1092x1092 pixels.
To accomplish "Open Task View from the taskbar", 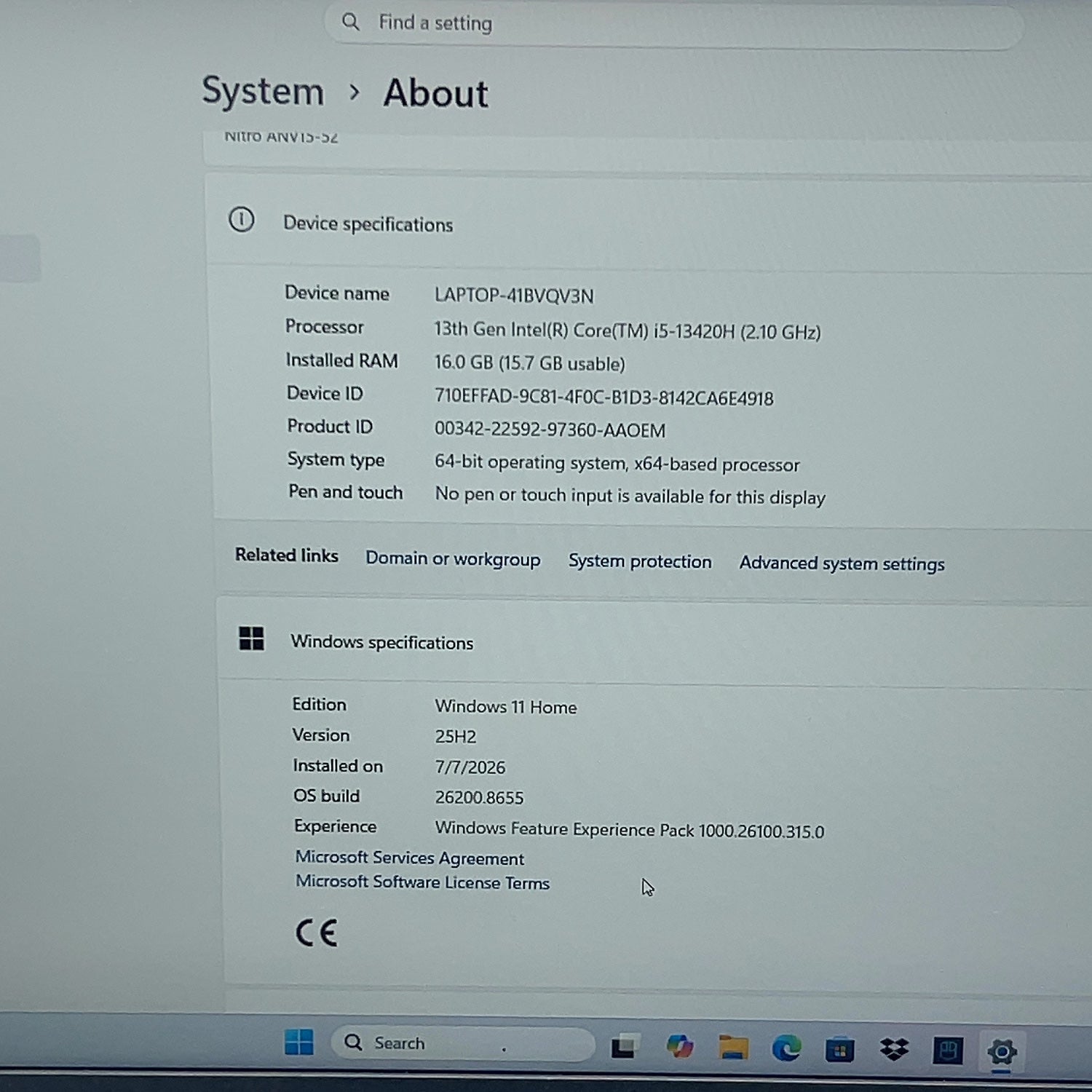I will tap(625, 1046).
